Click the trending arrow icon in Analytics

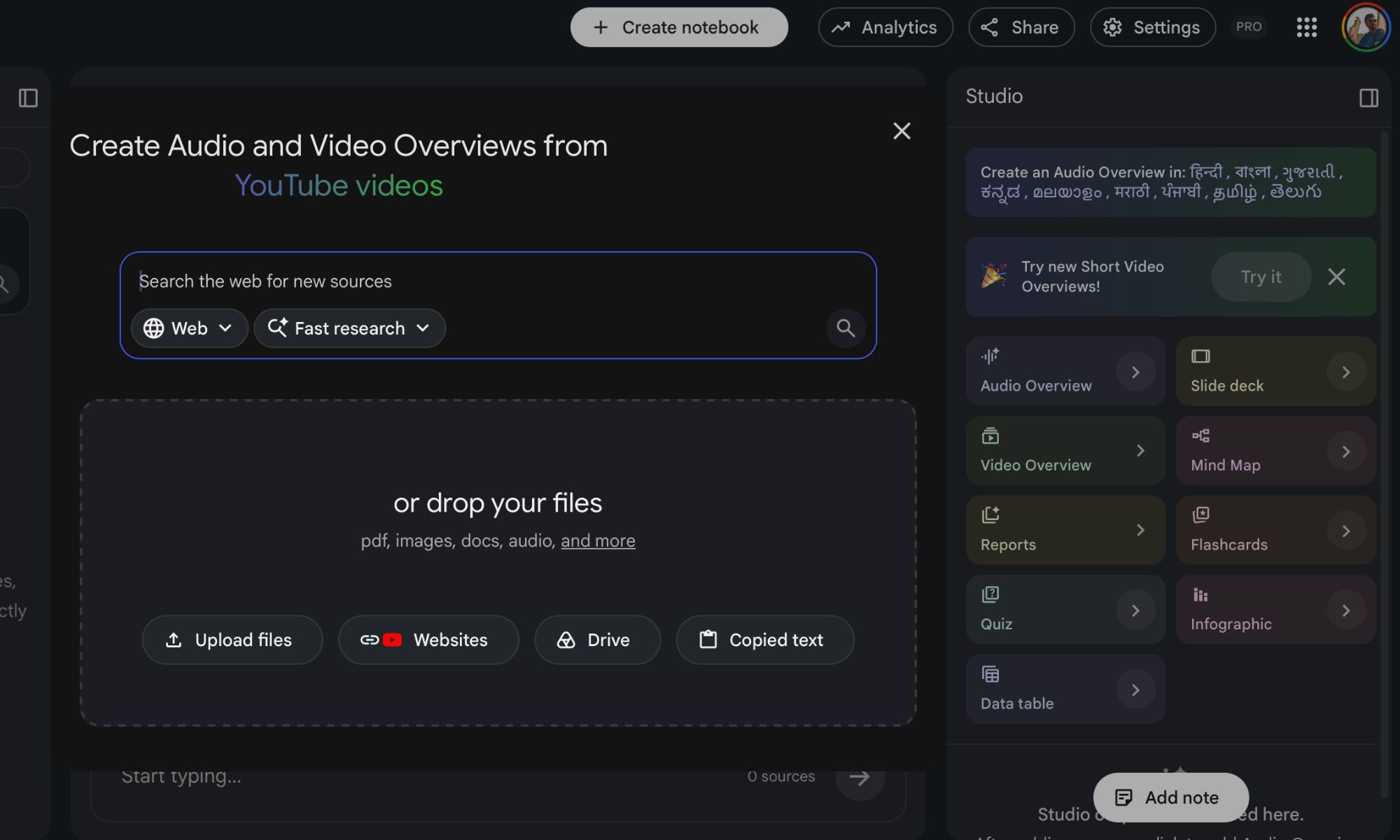[x=840, y=27]
